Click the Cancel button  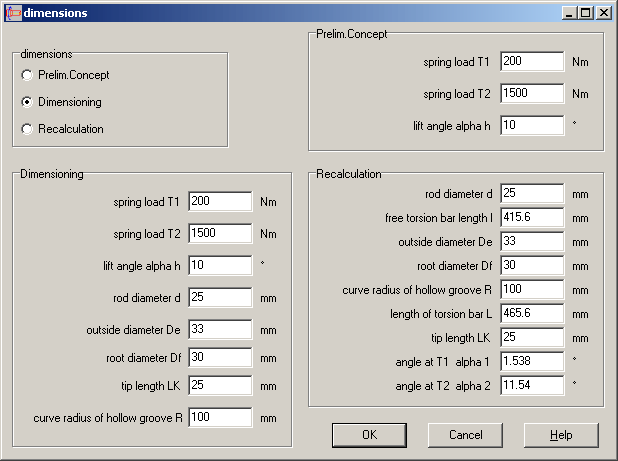465,435
